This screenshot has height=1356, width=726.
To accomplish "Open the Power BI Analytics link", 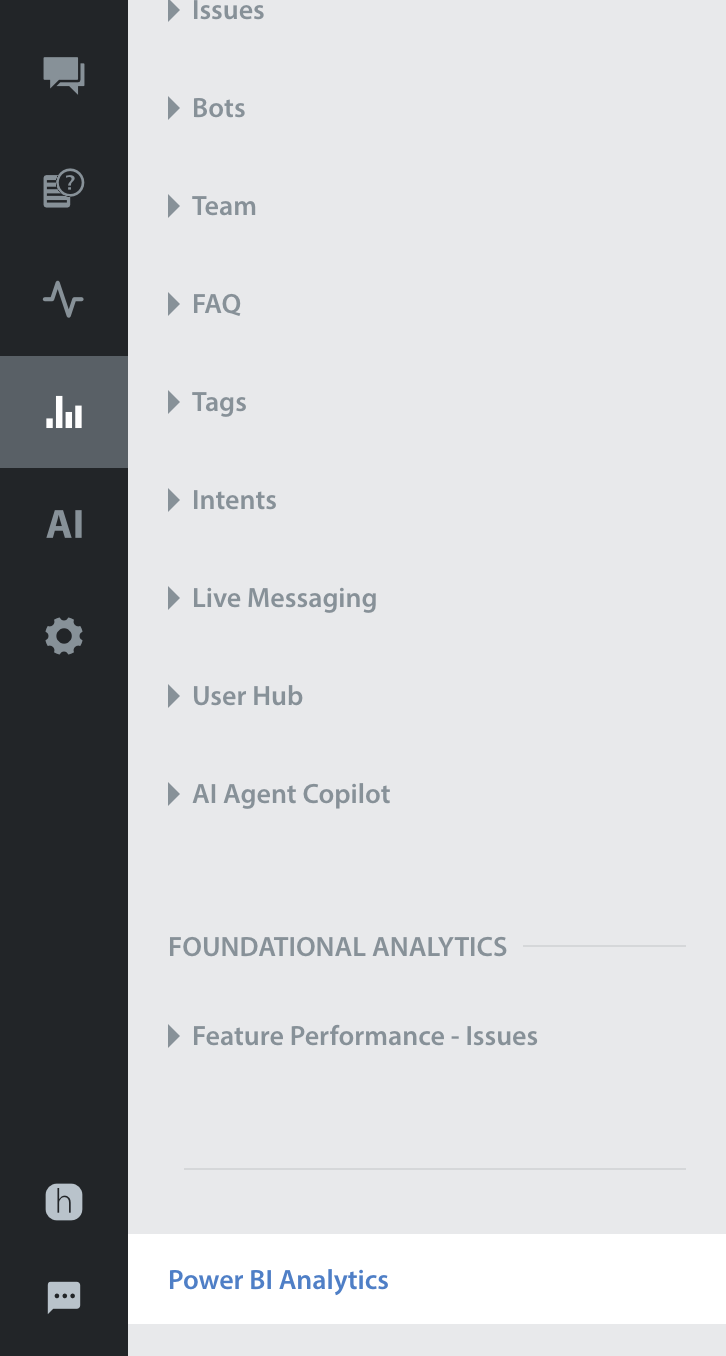I will tap(278, 1280).
